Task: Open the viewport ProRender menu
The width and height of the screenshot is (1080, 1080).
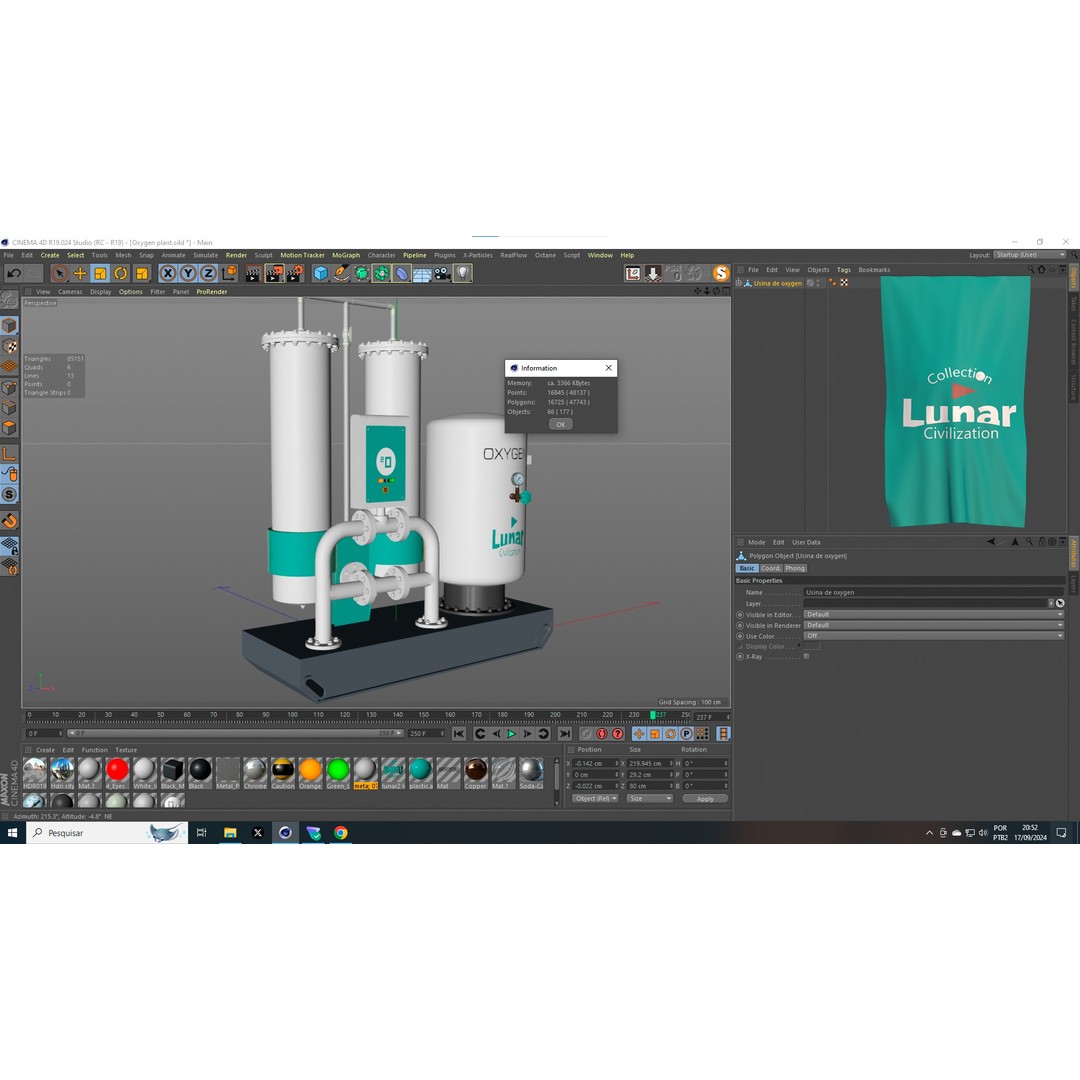Action: (211, 292)
